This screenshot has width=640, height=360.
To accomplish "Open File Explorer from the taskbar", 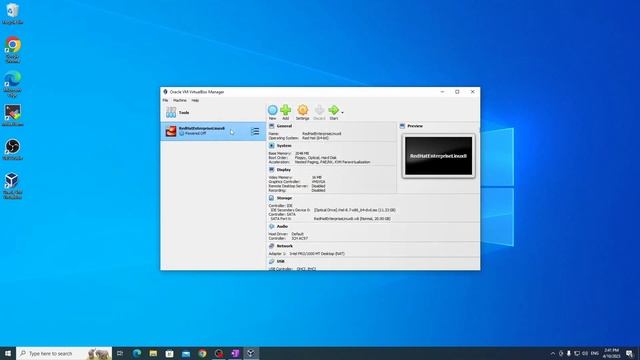I will pyautogui.click(x=153, y=353).
